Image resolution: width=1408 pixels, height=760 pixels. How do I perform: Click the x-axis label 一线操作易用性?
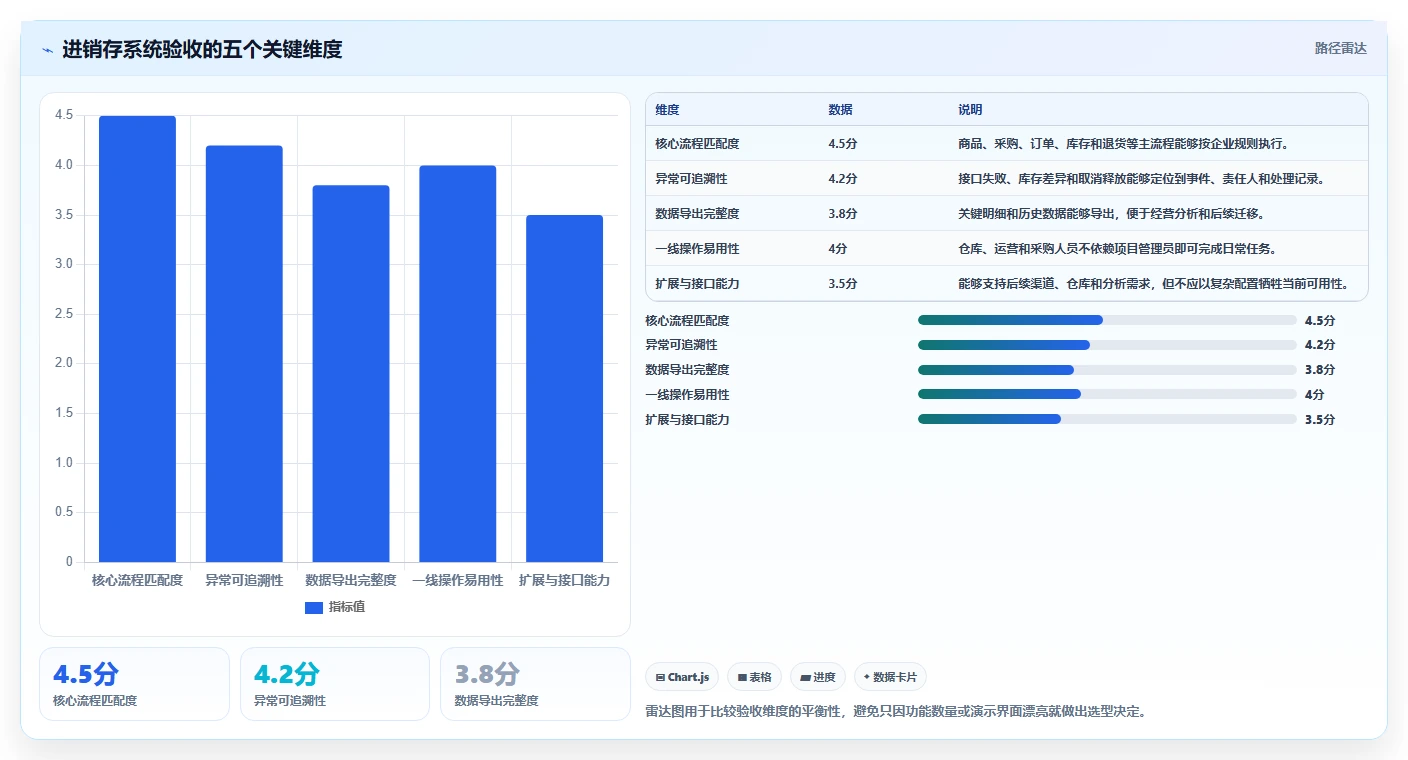pyautogui.click(x=458, y=580)
